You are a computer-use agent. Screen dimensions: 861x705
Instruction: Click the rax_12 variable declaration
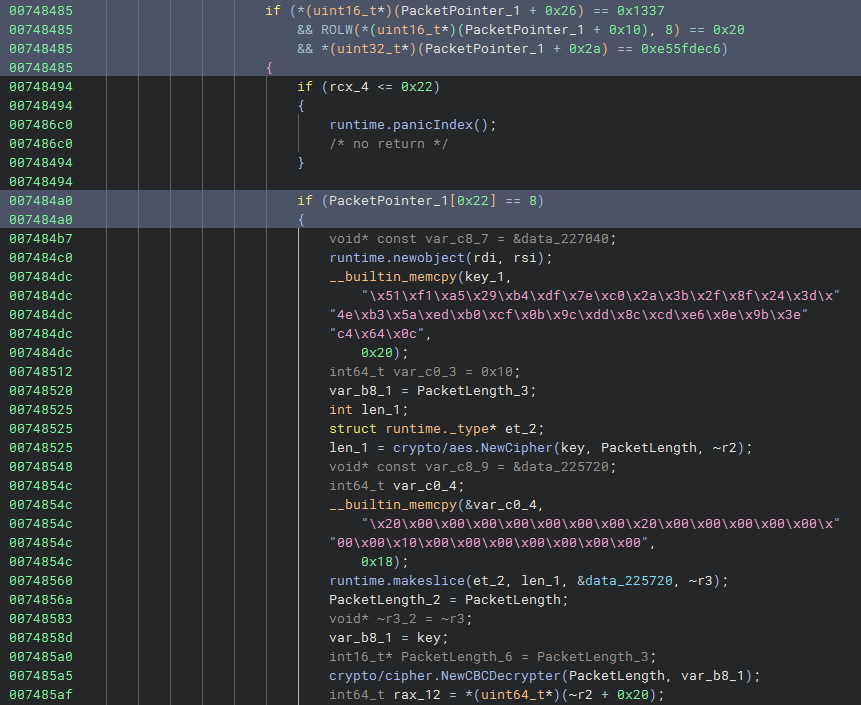405,694
